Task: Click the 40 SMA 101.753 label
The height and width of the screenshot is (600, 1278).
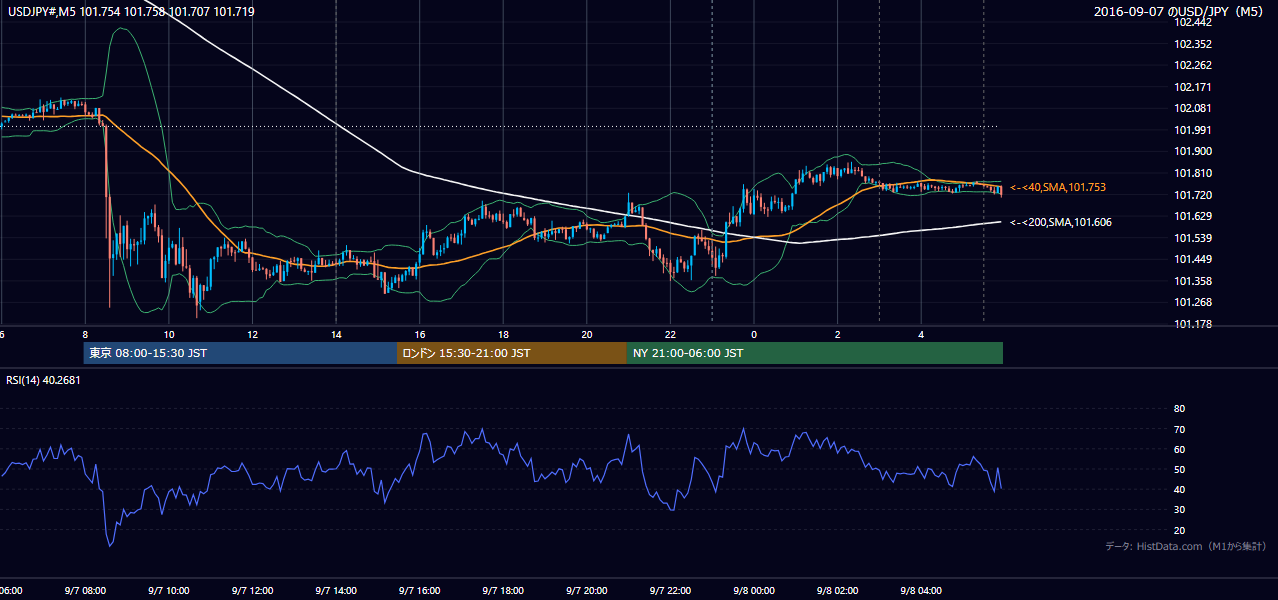Action: (1058, 187)
